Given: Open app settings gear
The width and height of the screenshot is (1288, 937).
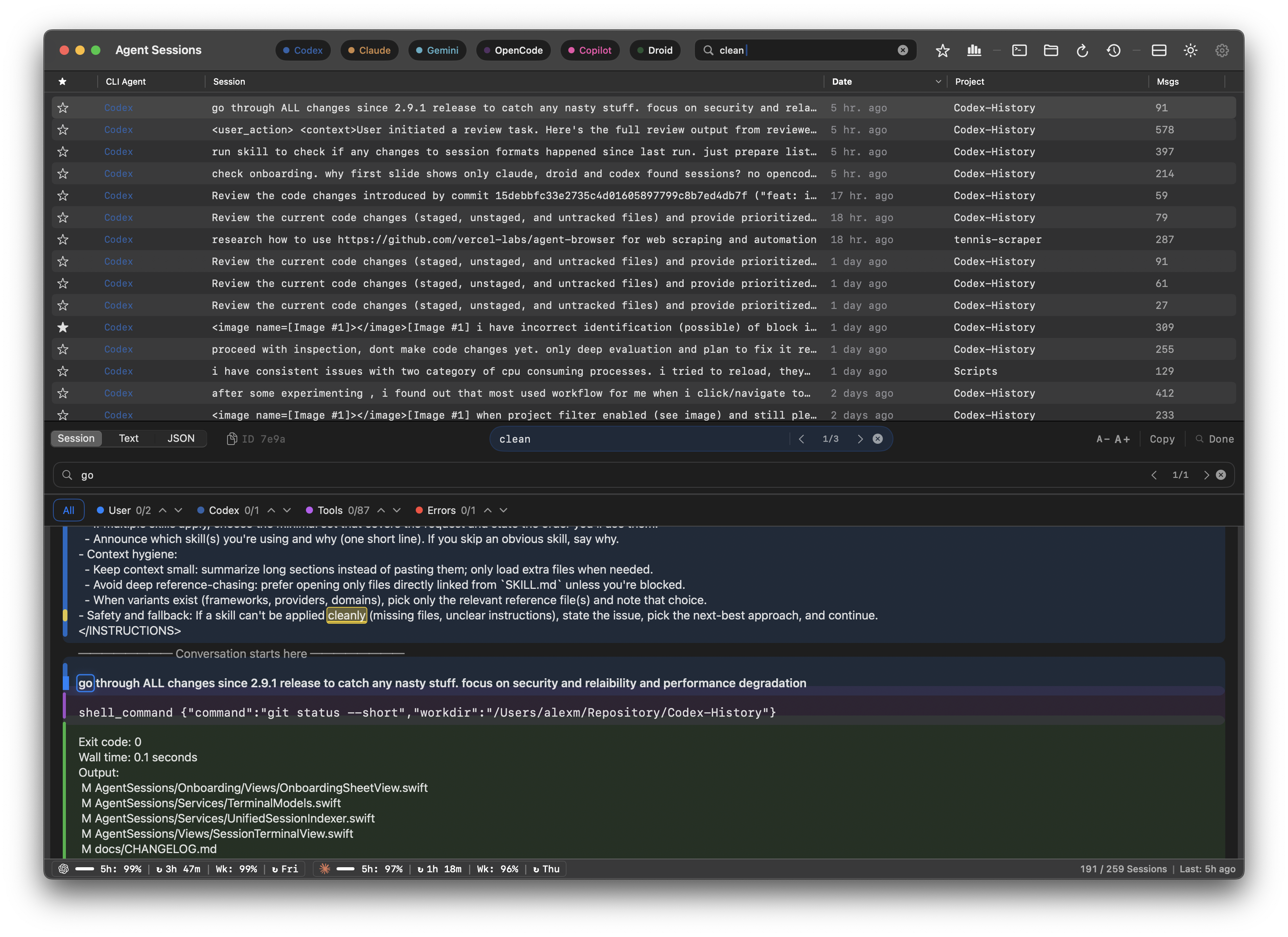Looking at the screenshot, I should 1222,50.
